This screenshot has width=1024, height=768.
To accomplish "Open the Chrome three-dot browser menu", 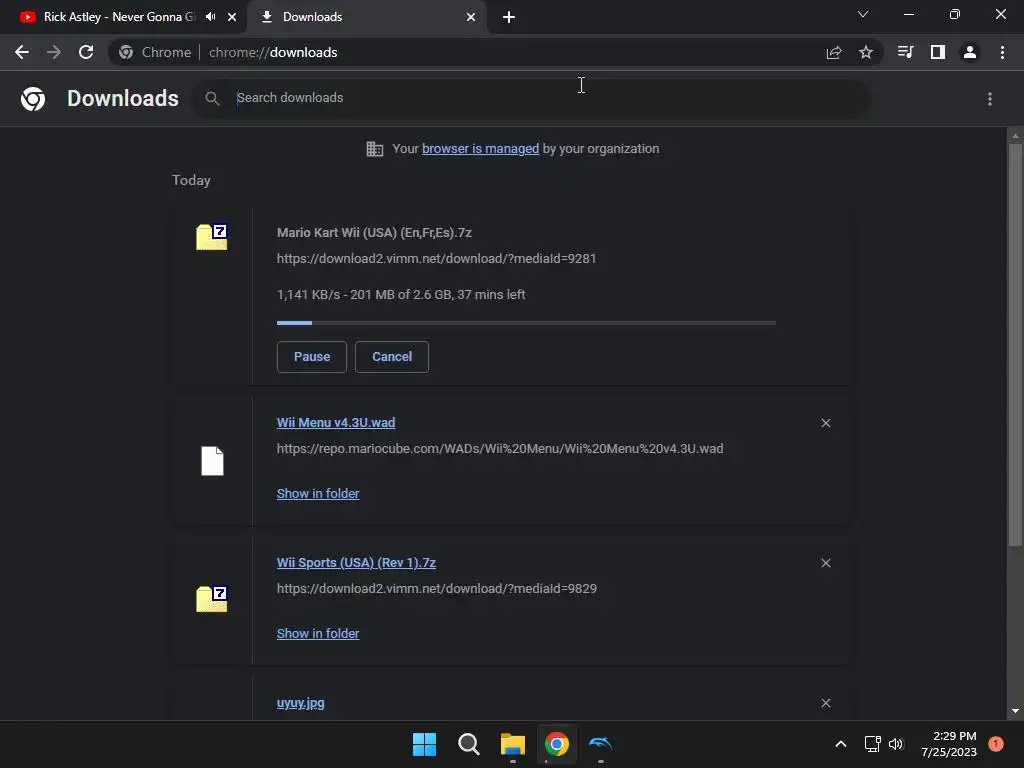I will [1002, 52].
